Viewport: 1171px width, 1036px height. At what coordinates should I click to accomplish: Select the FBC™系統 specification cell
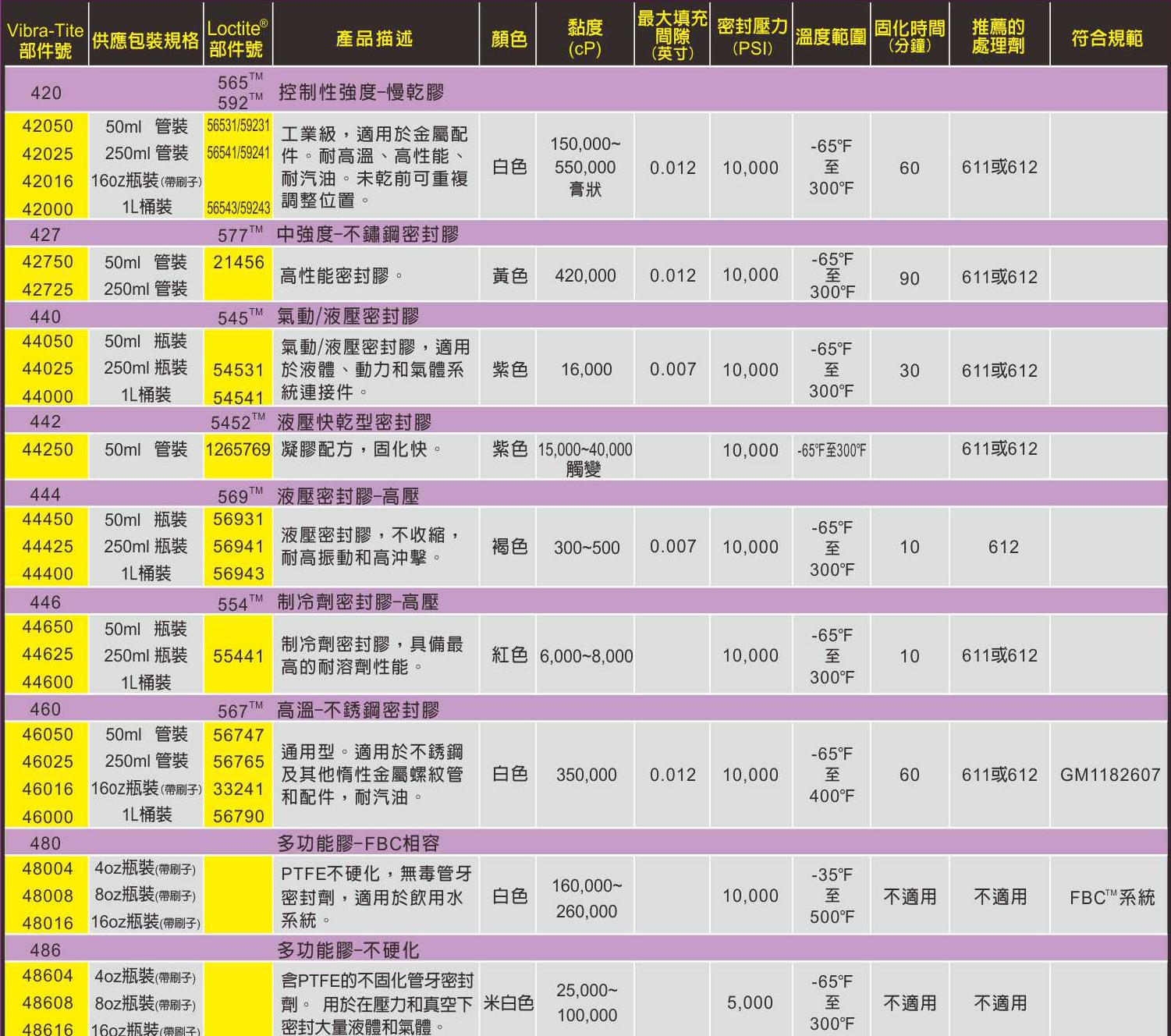point(1112,897)
